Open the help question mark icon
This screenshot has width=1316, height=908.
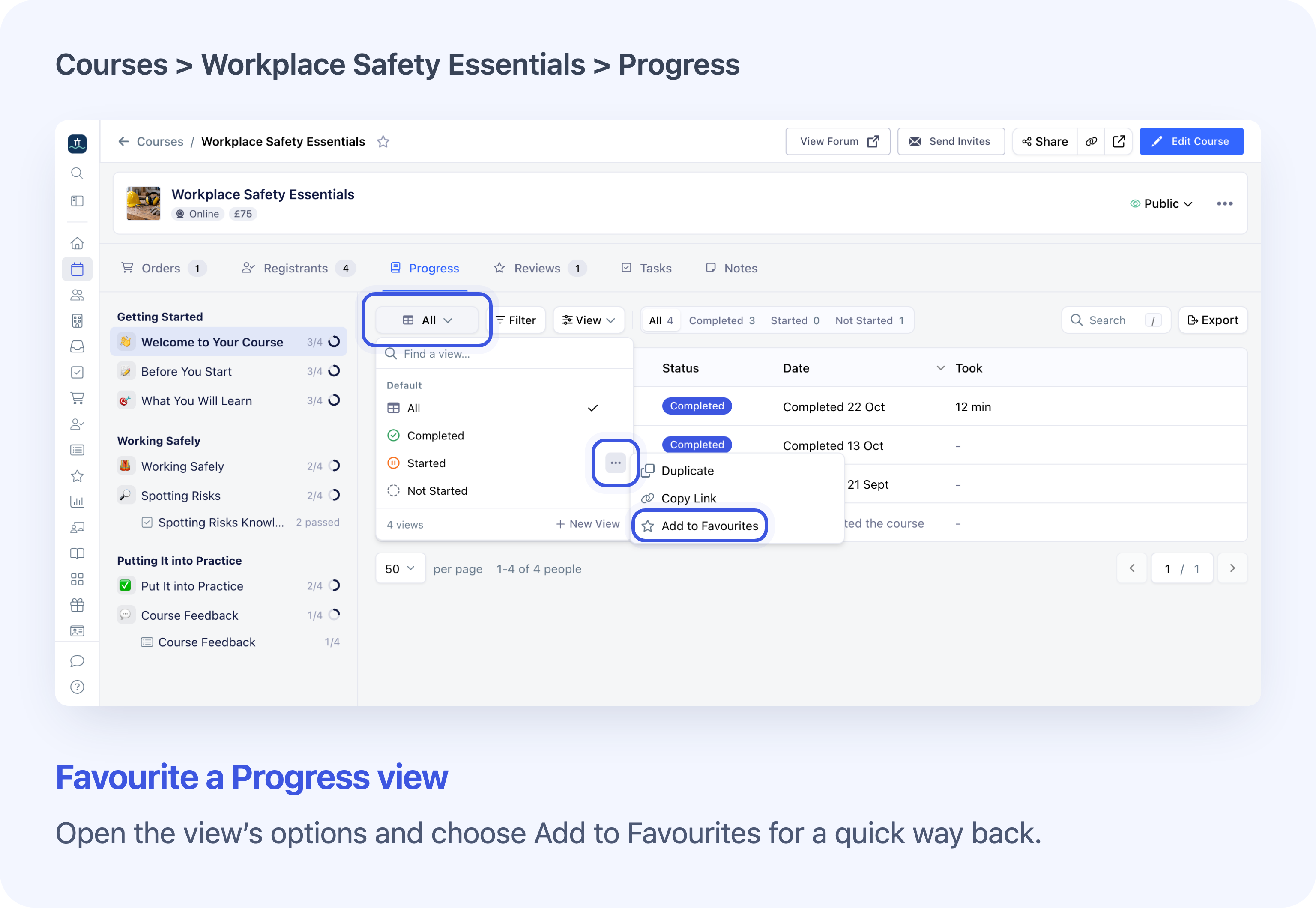[x=77, y=687]
